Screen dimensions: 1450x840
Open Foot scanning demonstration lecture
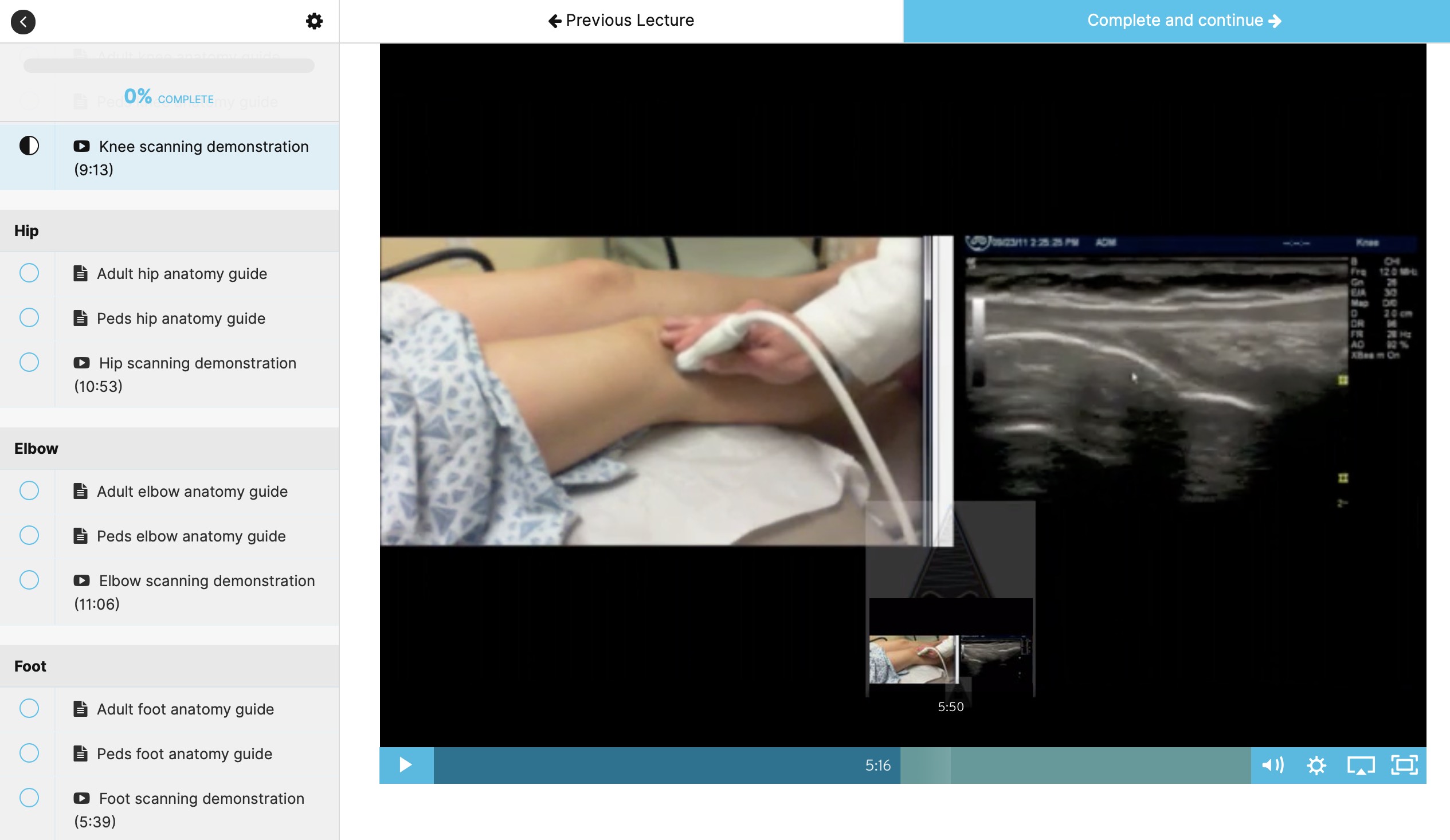tap(201, 799)
